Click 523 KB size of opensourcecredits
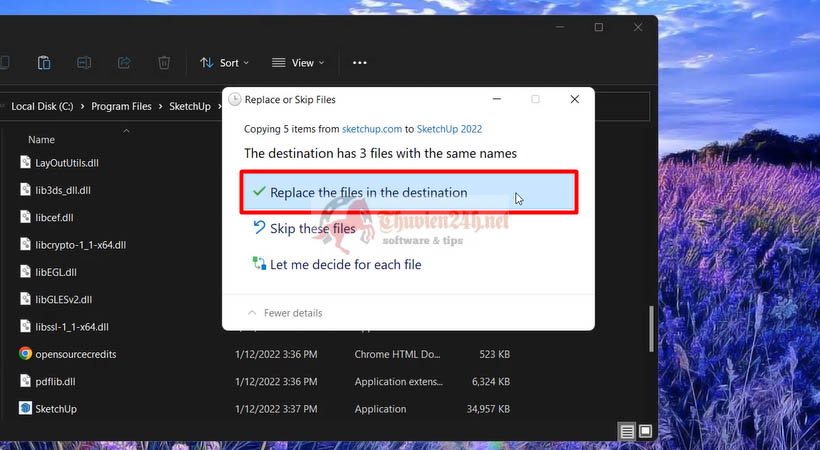The image size is (820, 450). (494, 354)
